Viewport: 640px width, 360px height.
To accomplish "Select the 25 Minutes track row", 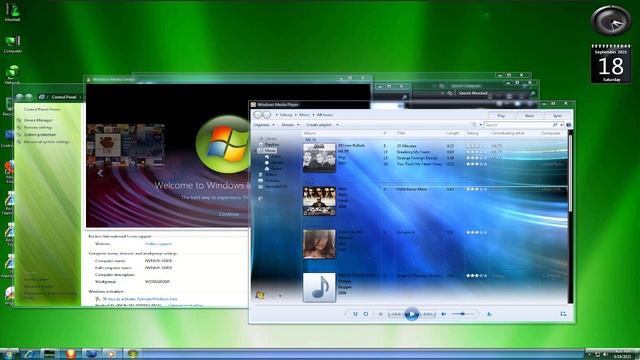I will [473, 146].
